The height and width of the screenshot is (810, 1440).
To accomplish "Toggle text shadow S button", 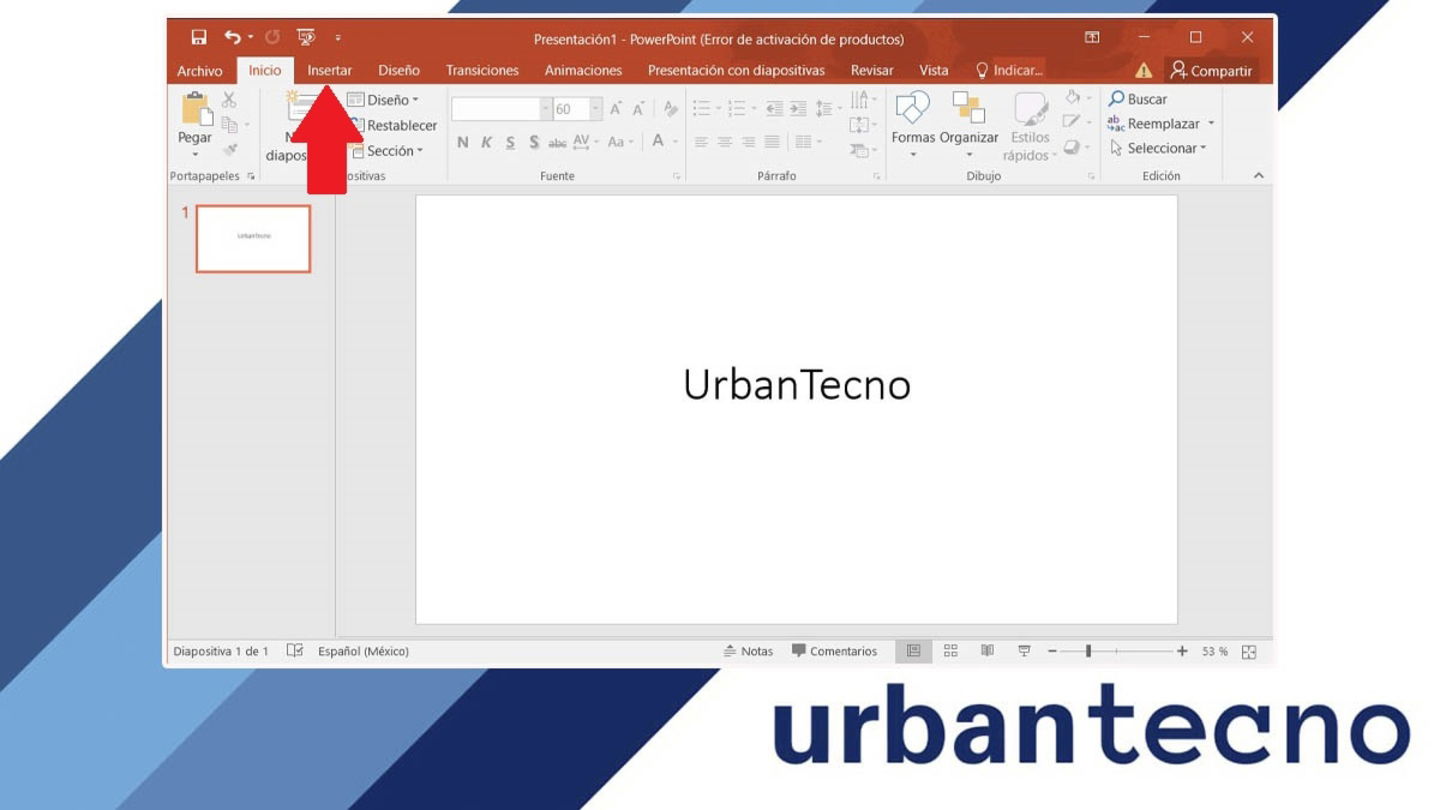I will [x=534, y=142].
